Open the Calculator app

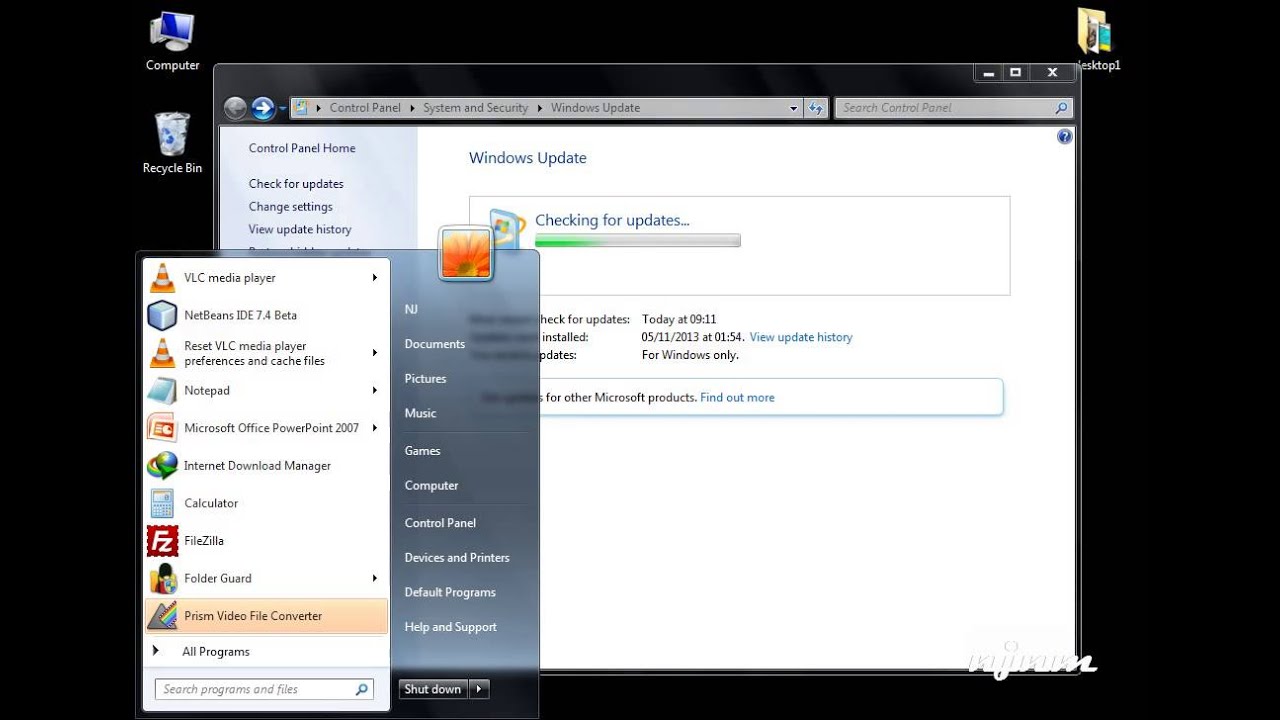(265, 503)
